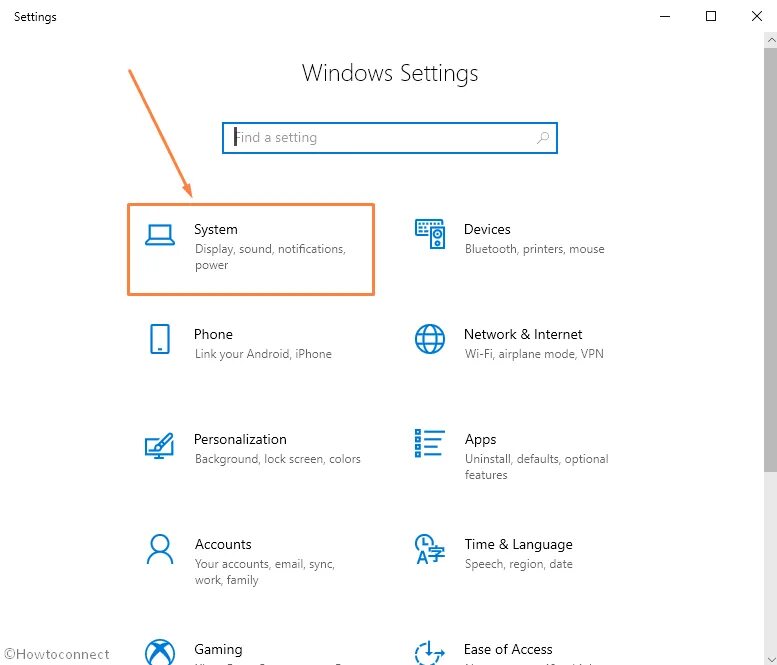The height and width of the screenshot is (665, 777).
Task: Click 'Uninstall, defaults, optional features' description
Action: coord(536,467)
